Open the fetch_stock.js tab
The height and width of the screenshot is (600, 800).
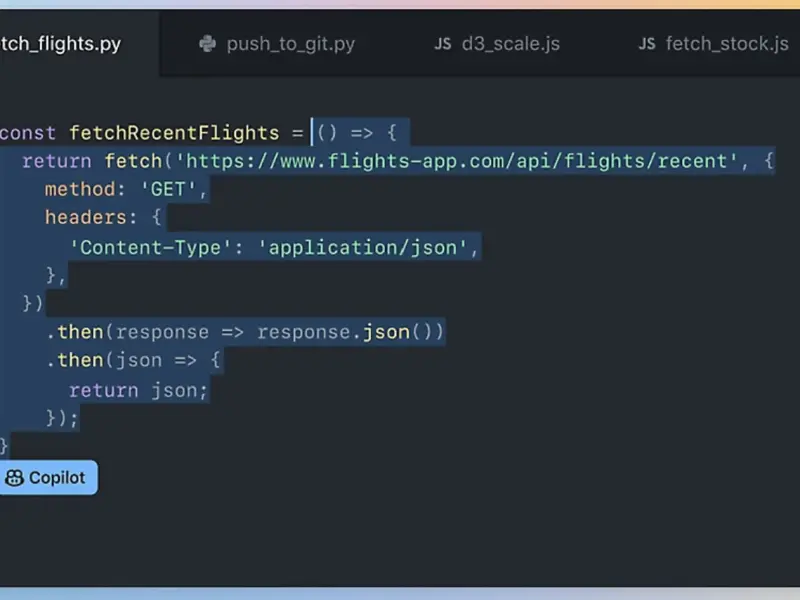714,44
